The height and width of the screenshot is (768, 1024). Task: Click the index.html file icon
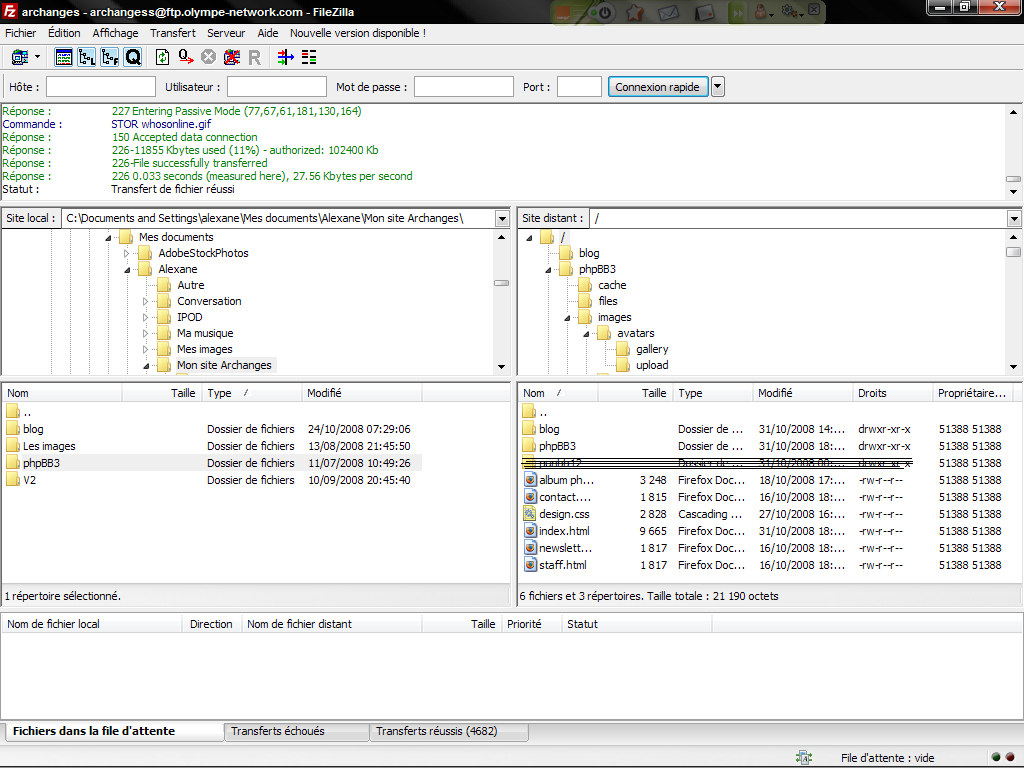[x=530, y=531]
